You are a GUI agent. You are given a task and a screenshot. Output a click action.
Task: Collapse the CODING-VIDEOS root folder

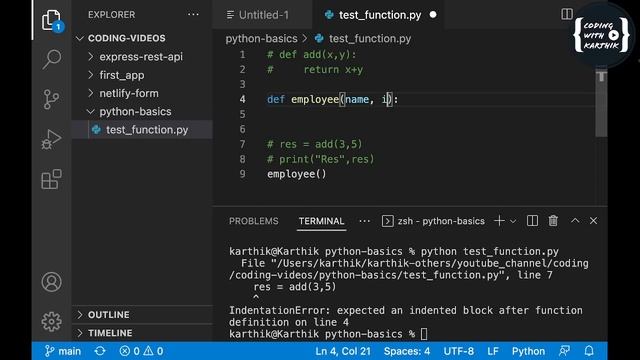tap(80, 38)
